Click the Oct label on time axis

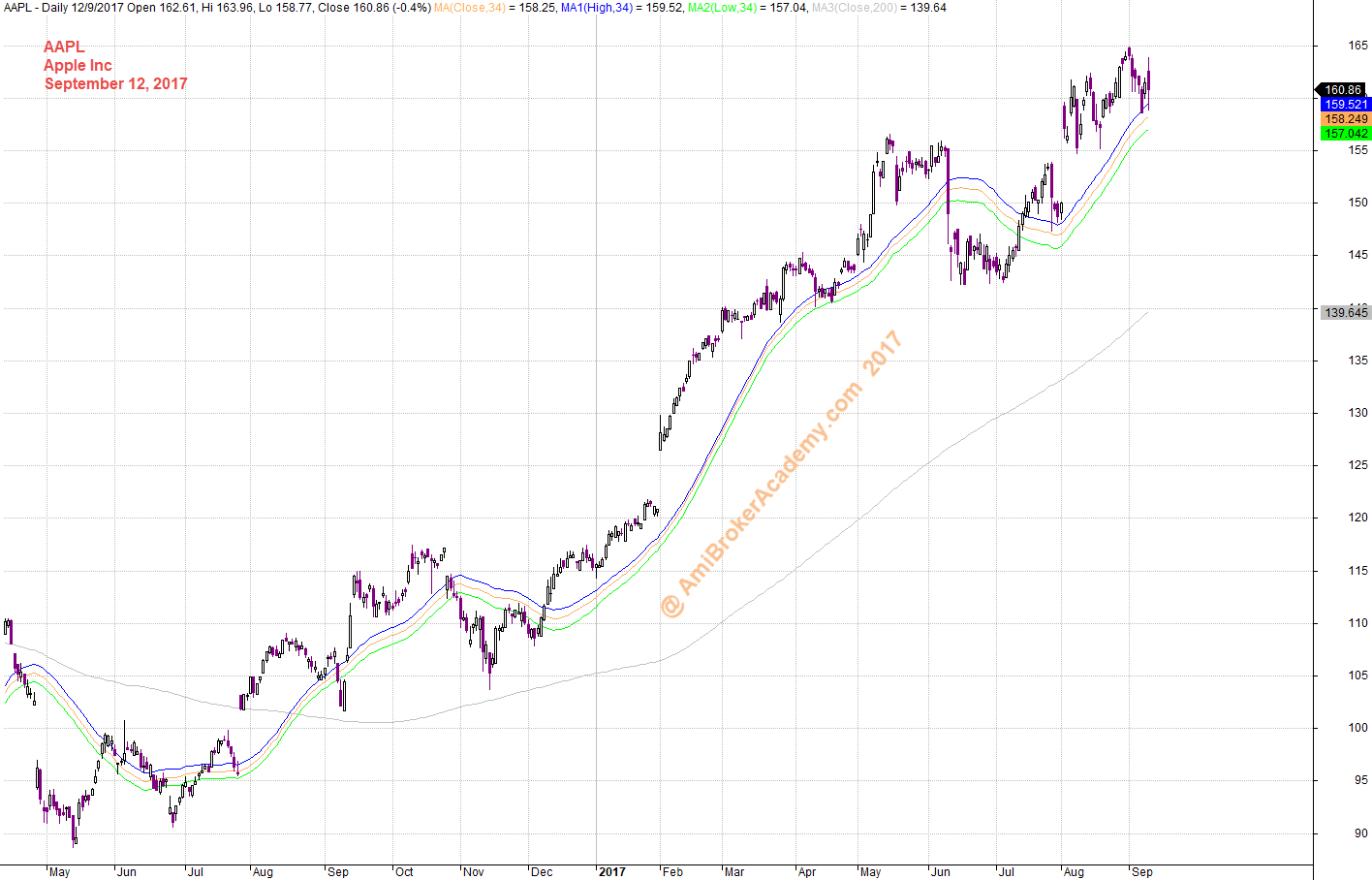coord(404,872)
